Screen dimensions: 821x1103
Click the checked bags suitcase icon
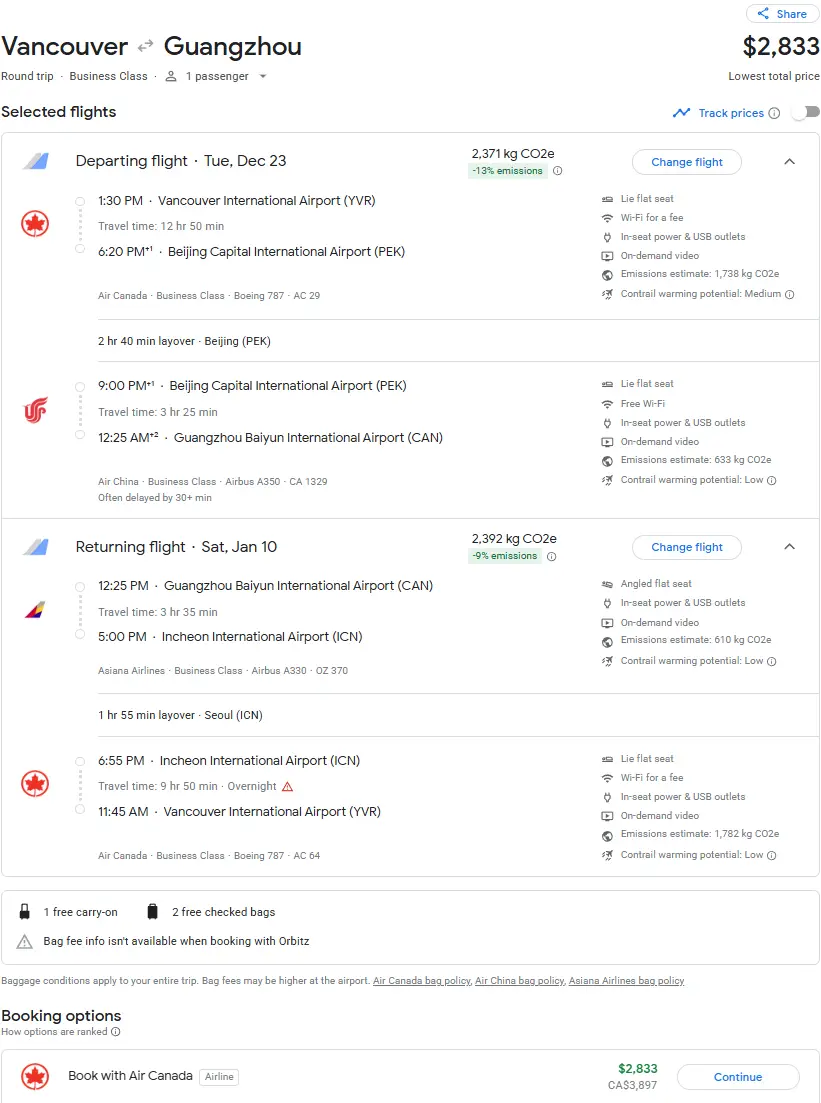click(152, 912)
